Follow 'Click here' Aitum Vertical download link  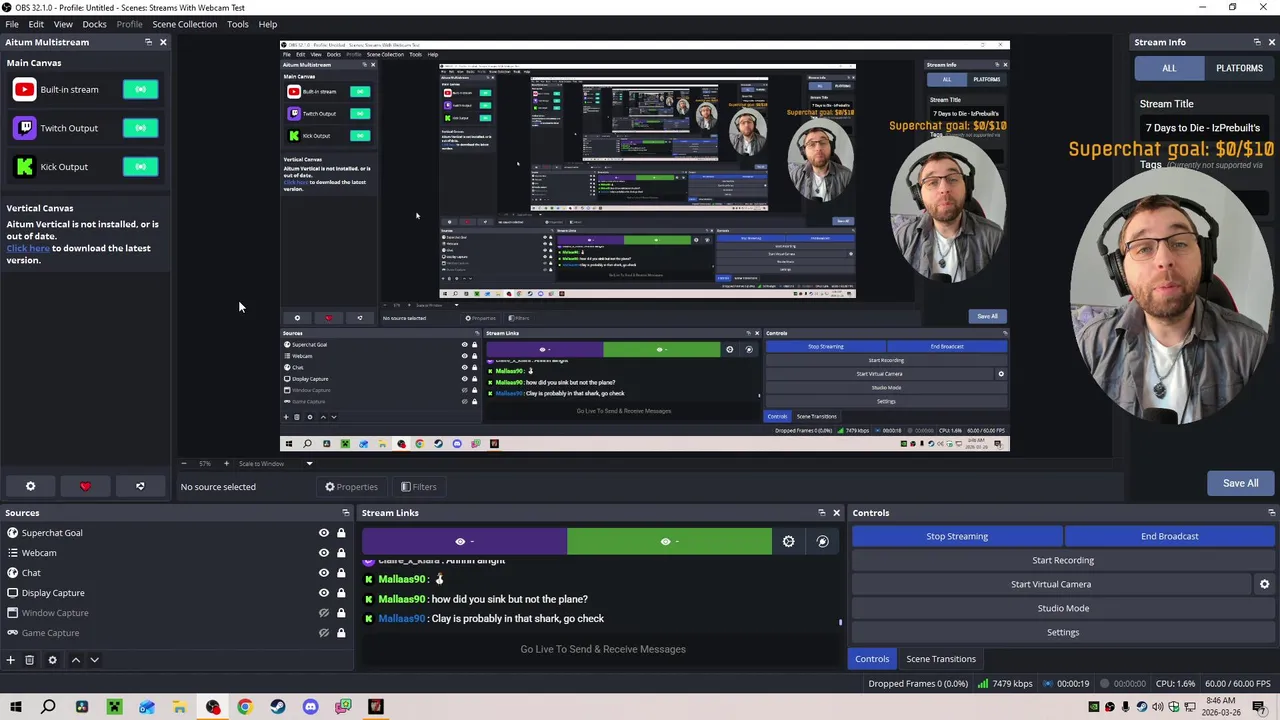pos(28,248)
